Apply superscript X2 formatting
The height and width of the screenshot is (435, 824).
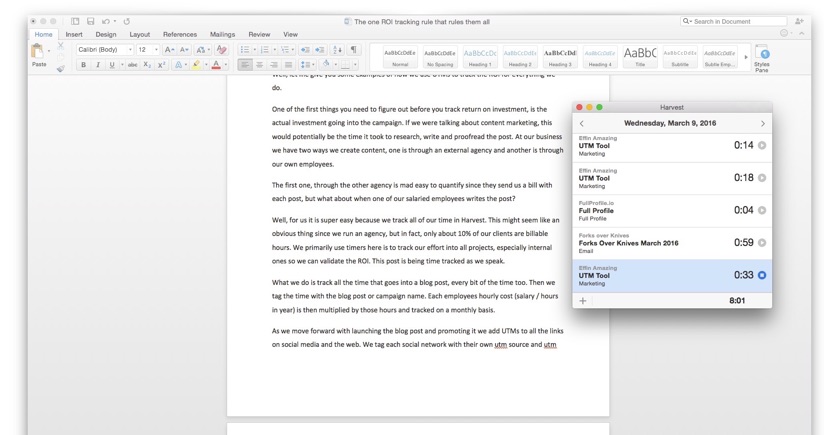161,65
